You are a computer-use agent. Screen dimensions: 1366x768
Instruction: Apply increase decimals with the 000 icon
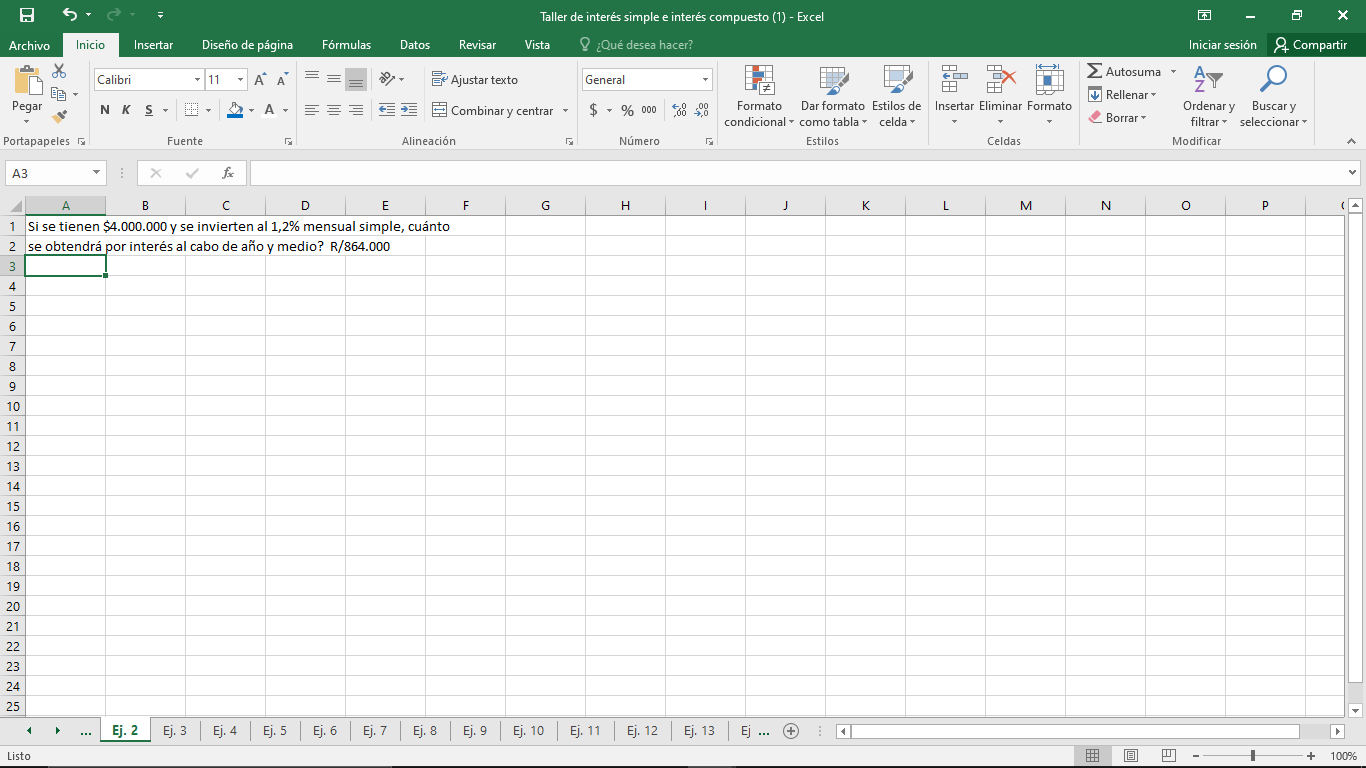pos(648,110)
